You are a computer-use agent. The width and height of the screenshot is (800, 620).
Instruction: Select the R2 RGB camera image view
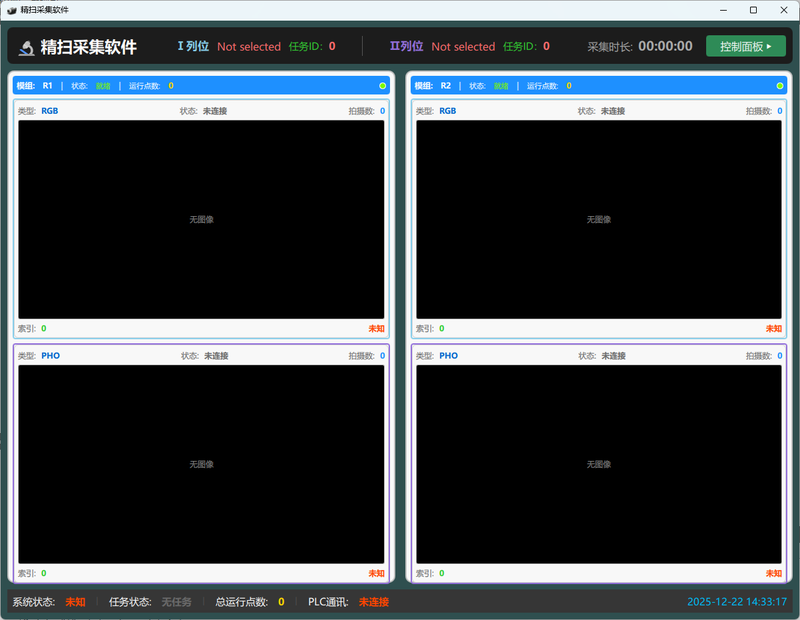pyautogui.click(x=599, y=219)
